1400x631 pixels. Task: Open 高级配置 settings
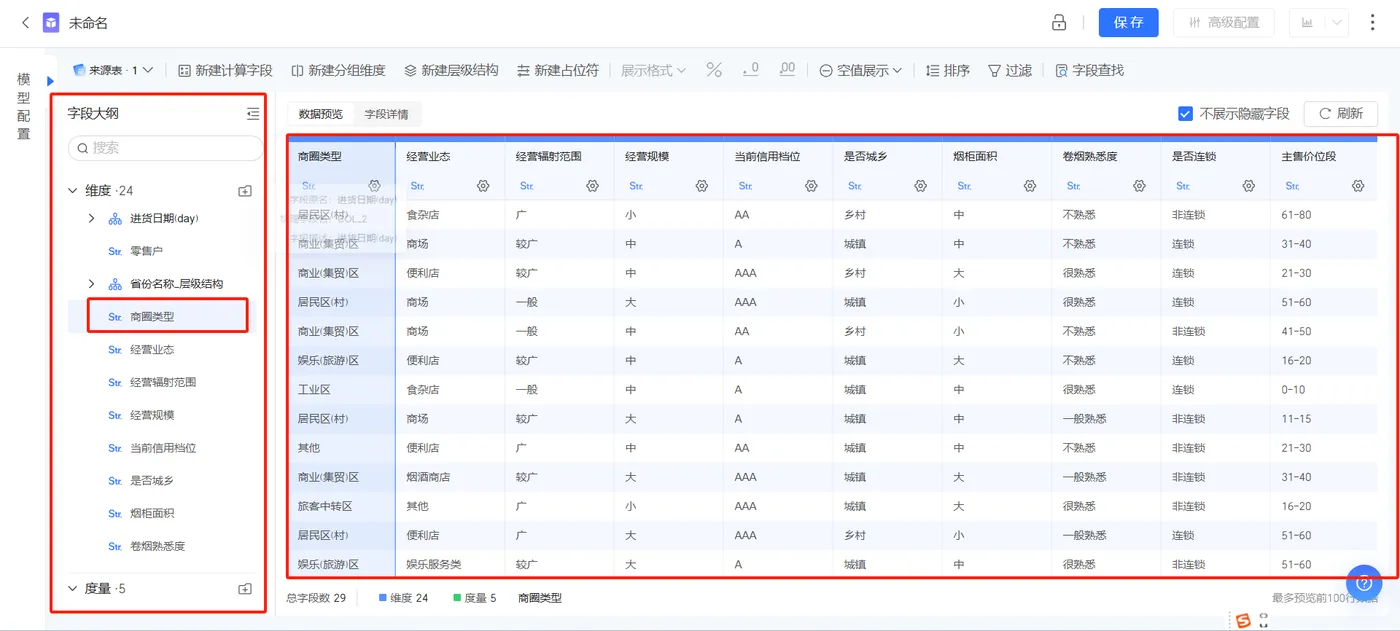point(1223,22)
